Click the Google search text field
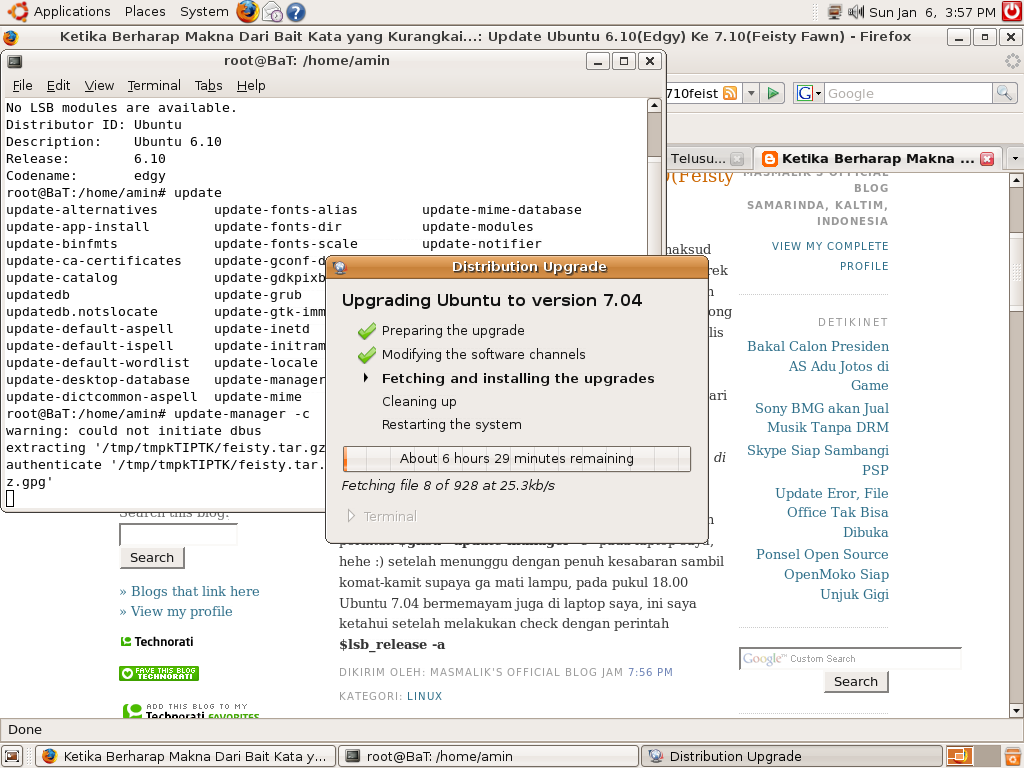This screenshot has height=768, width=1024. pos(908,93)
